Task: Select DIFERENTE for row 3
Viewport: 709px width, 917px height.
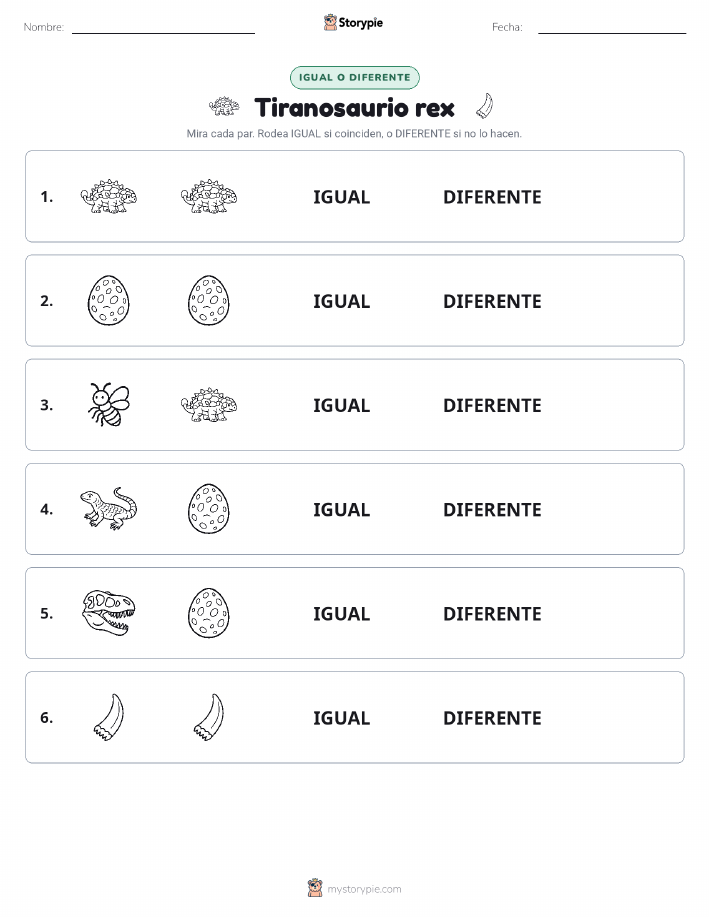Action: (x=492, y=405)
